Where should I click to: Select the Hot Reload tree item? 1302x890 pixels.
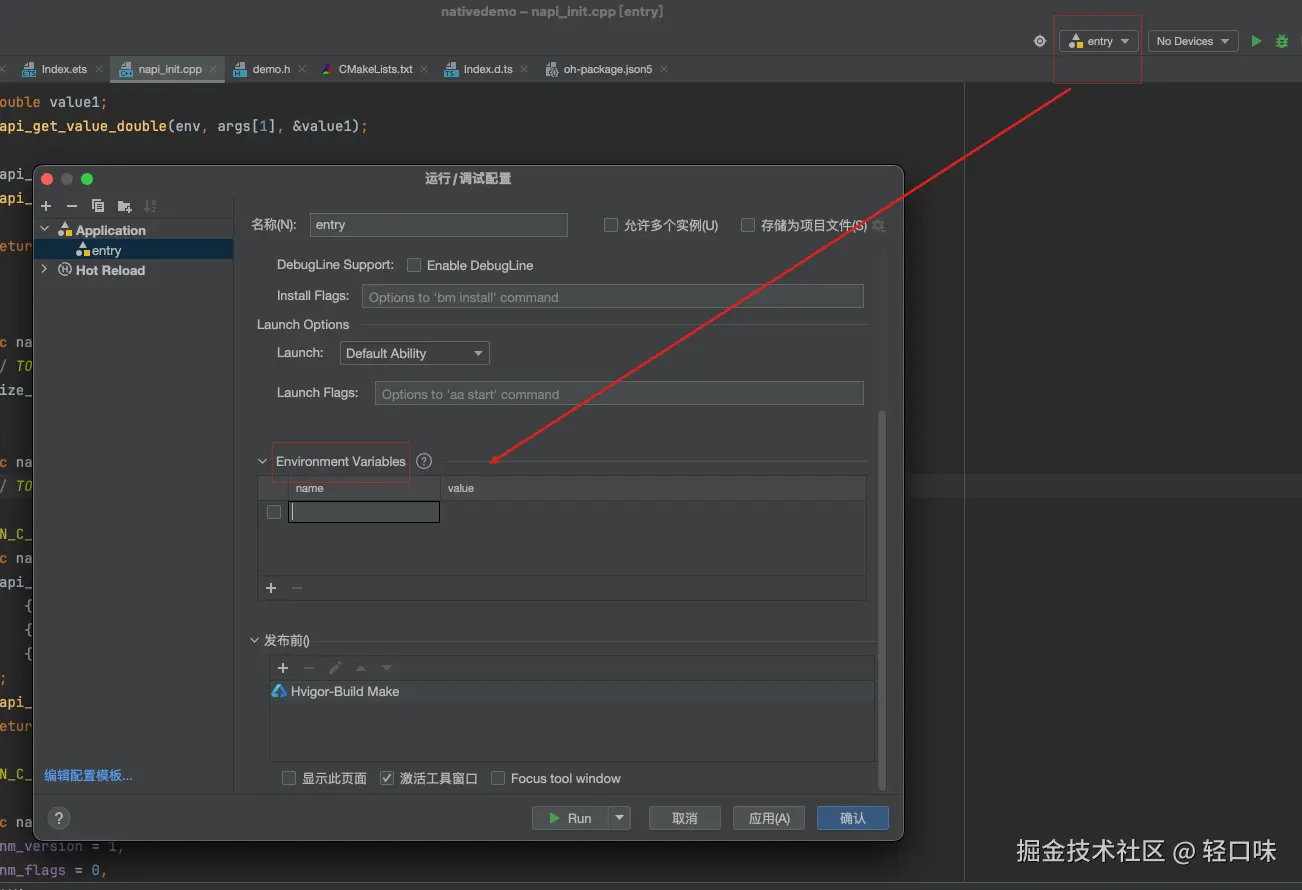tap(110, 270)
